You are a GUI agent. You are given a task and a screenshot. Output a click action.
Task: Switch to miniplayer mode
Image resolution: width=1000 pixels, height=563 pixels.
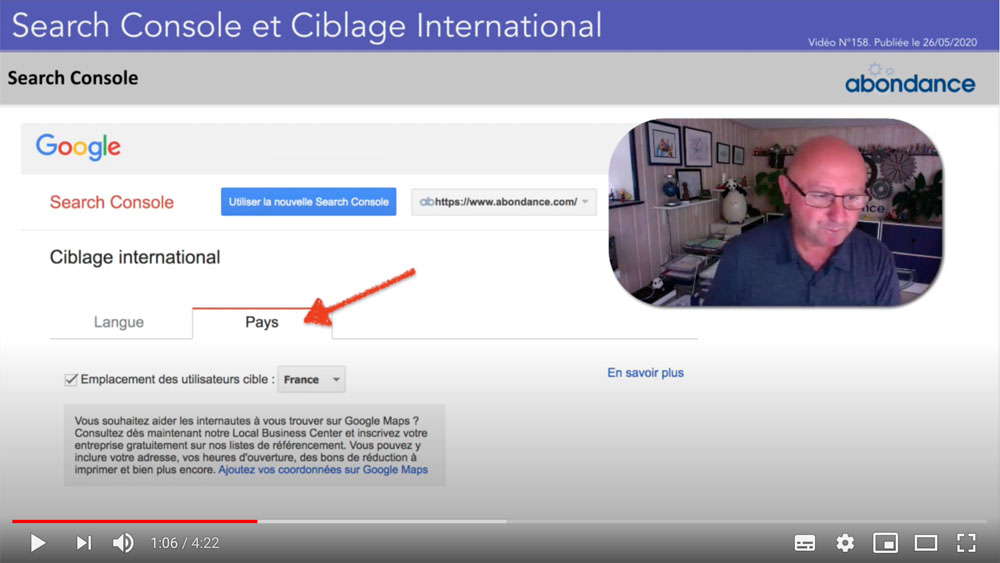click(x=886, y=543)
